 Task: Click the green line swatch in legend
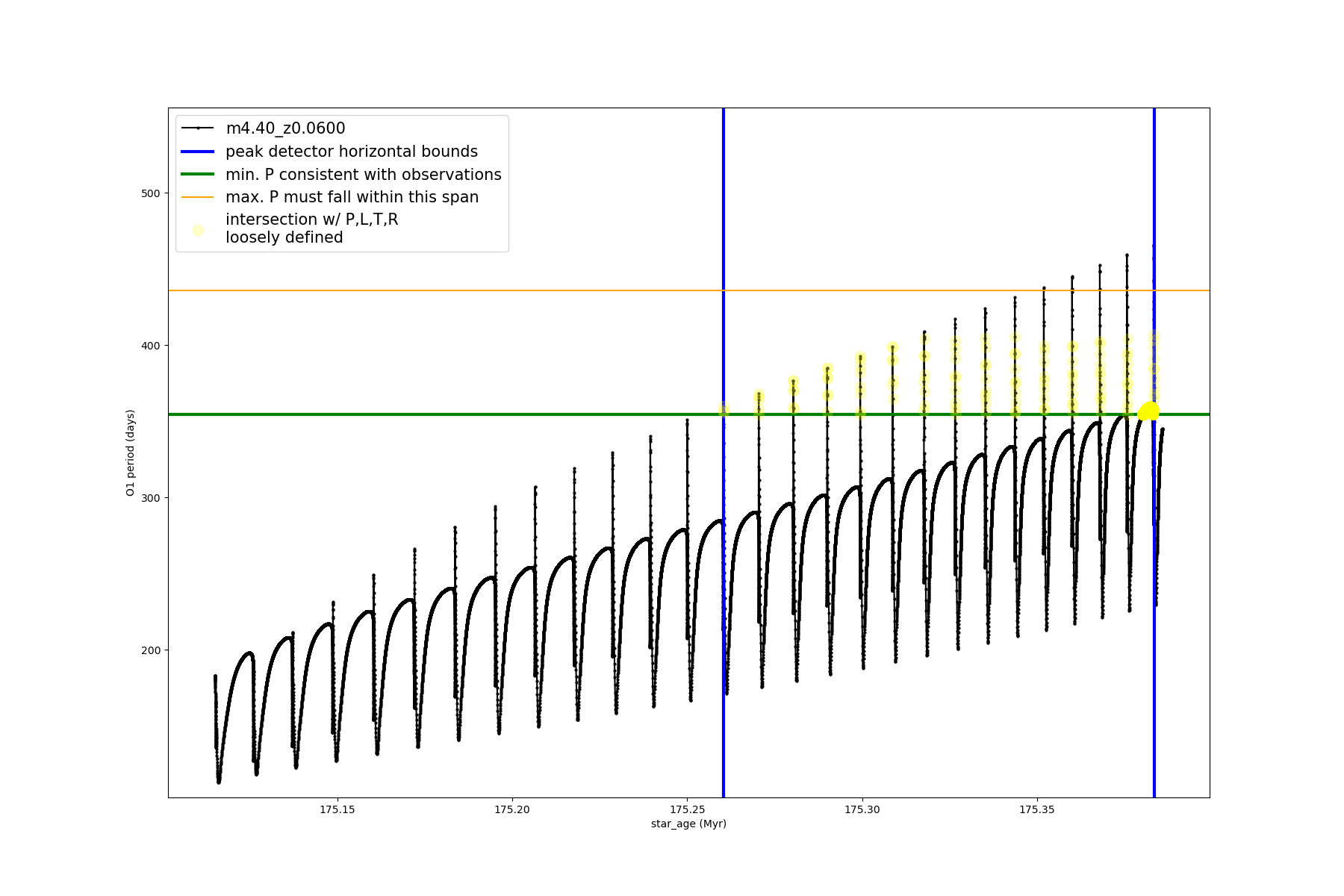click(198, 175)
